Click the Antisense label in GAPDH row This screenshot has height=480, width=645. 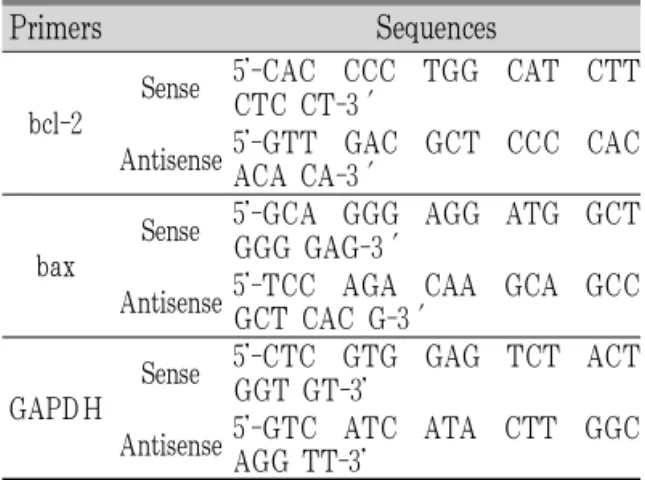pos(171,445)
